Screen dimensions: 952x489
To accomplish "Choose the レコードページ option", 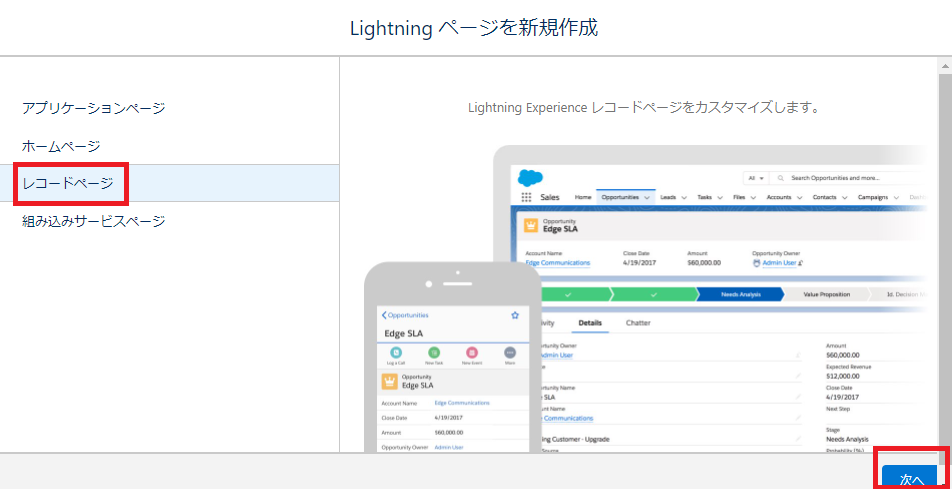I will [x=169, y=183].
